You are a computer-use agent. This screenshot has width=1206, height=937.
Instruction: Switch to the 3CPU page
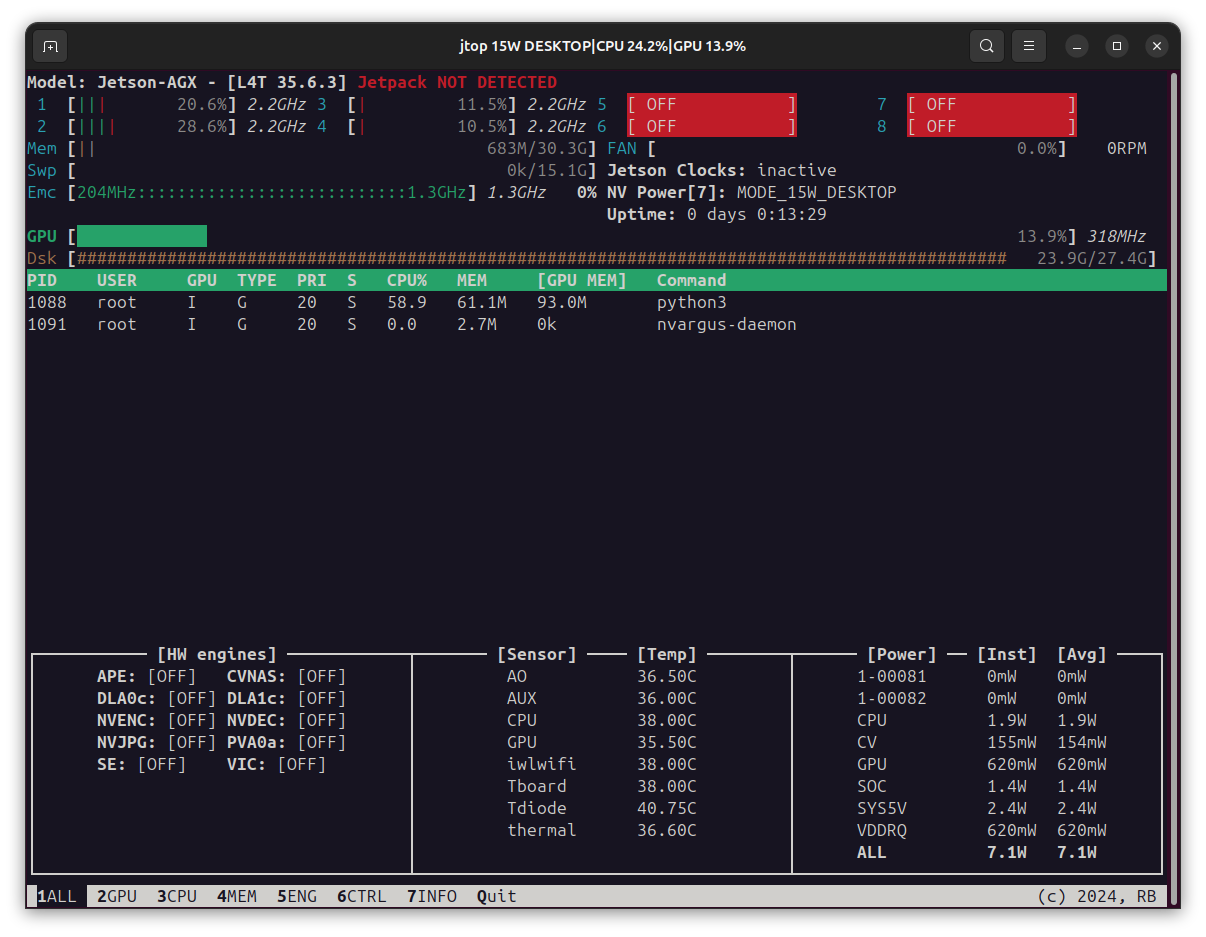point(177,896)
